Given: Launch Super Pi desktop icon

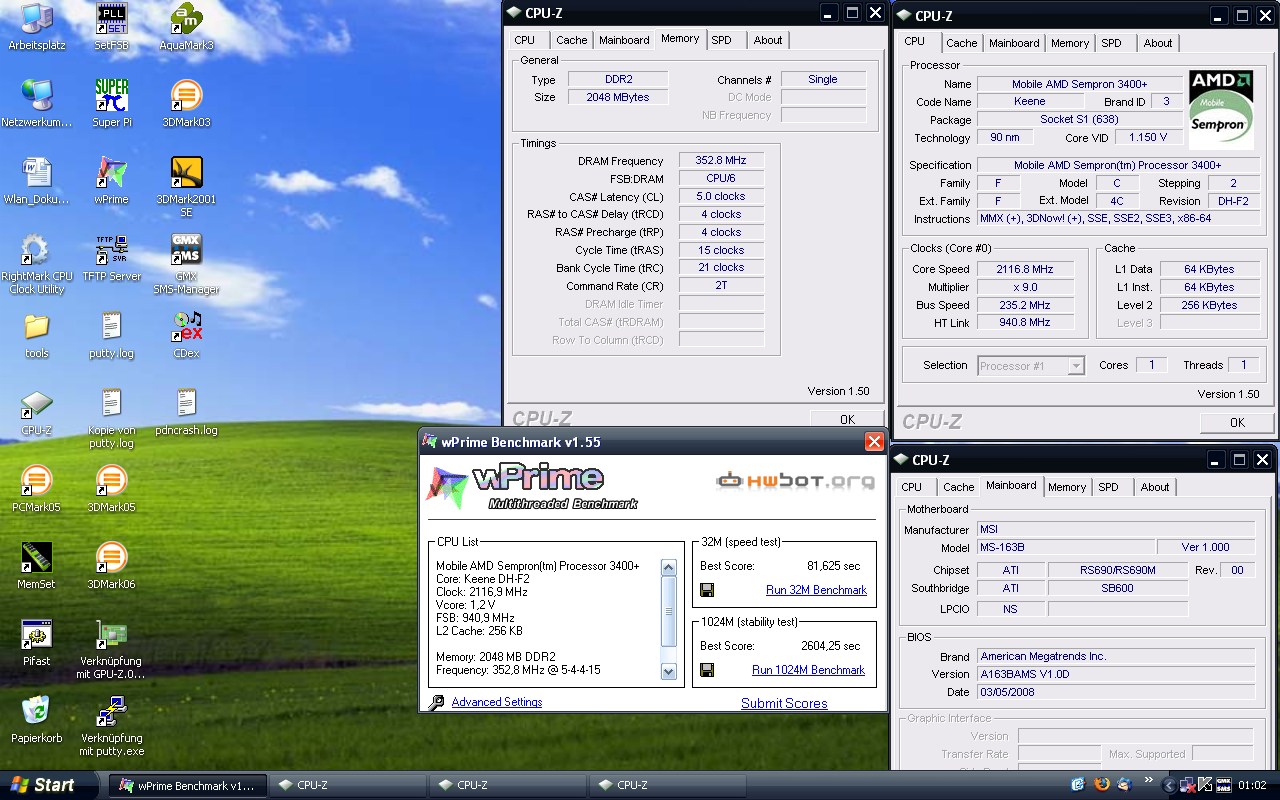Looking at the screenshot, I should click(x=112, y=95).
